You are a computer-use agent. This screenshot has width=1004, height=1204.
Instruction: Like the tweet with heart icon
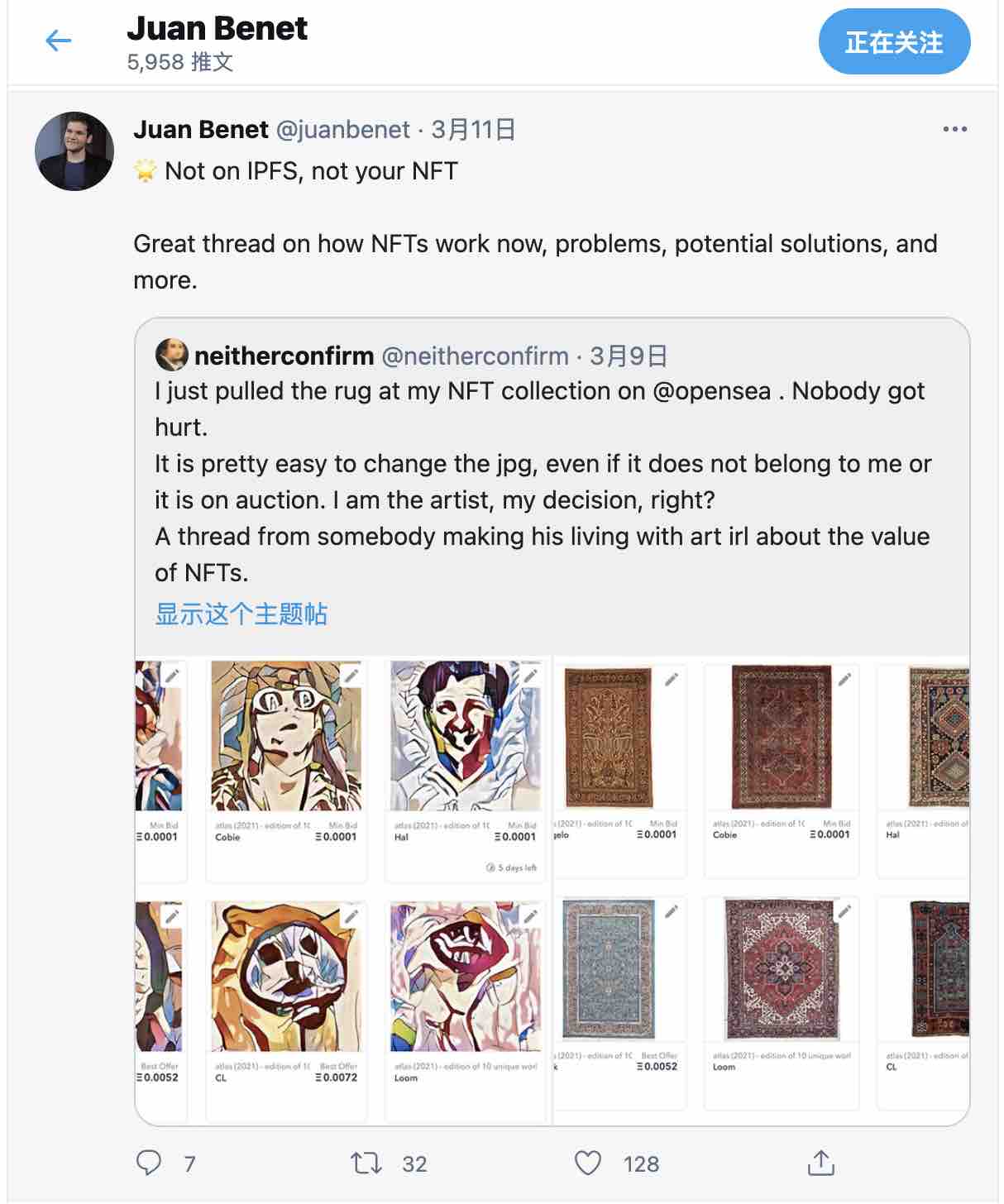pyautogui.click(x=588, y=1163)
